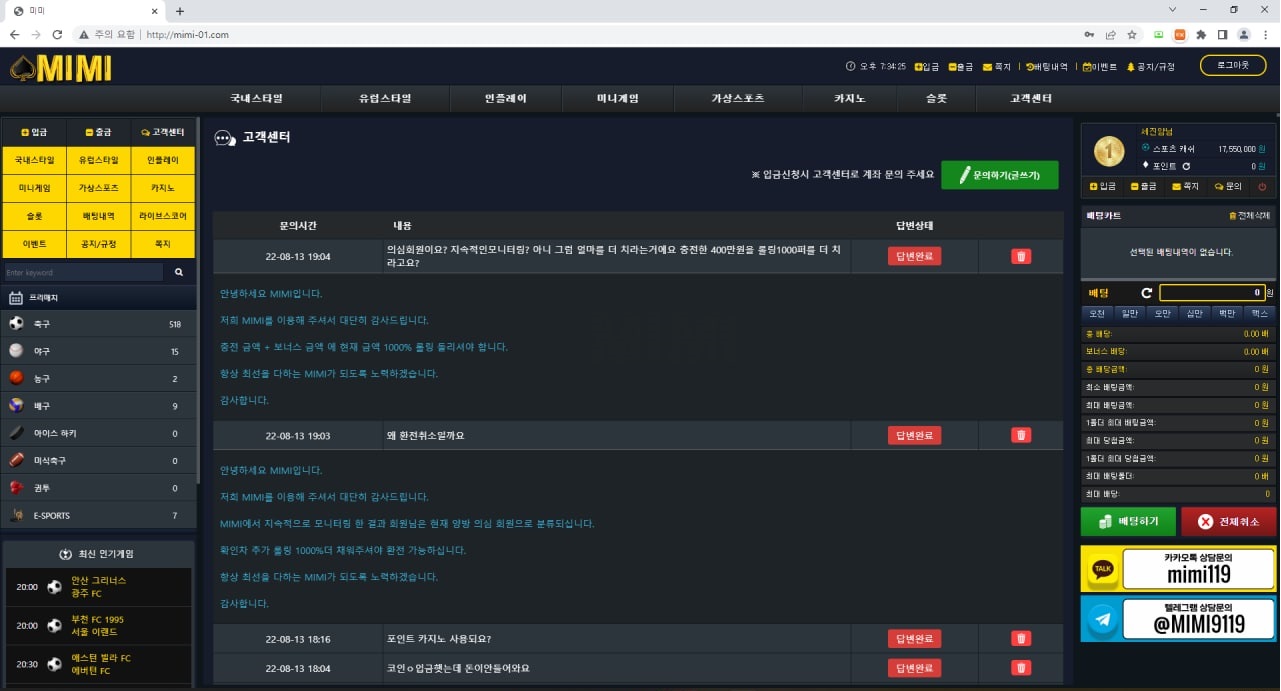Click 고객센터 tab in the left sidebar
The width and height of the screenshot is (1281, 691).
pyautogui.click(x=163, y=132)
